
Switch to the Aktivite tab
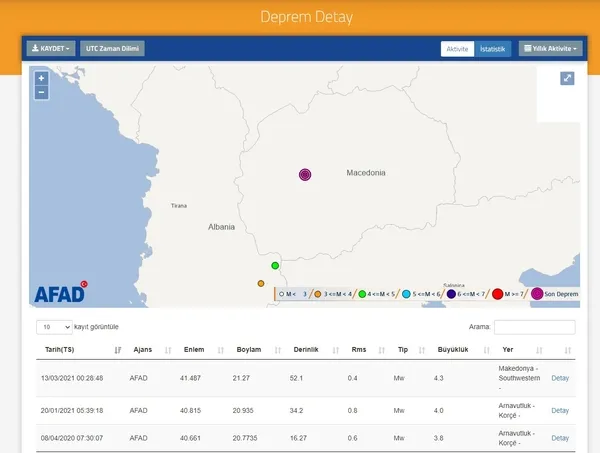click(457, 49)
